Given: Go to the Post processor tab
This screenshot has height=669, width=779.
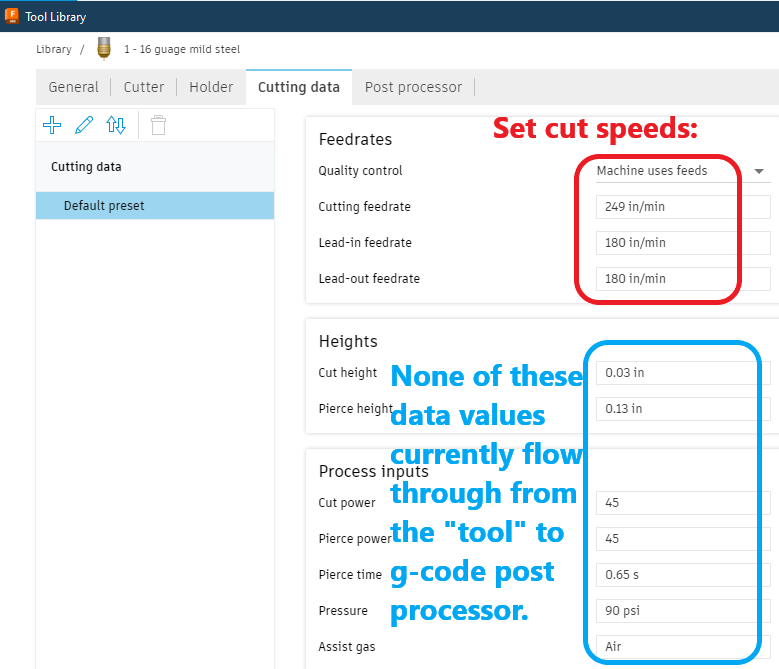Looking at the screenshot, I should [x=413, y=87].
